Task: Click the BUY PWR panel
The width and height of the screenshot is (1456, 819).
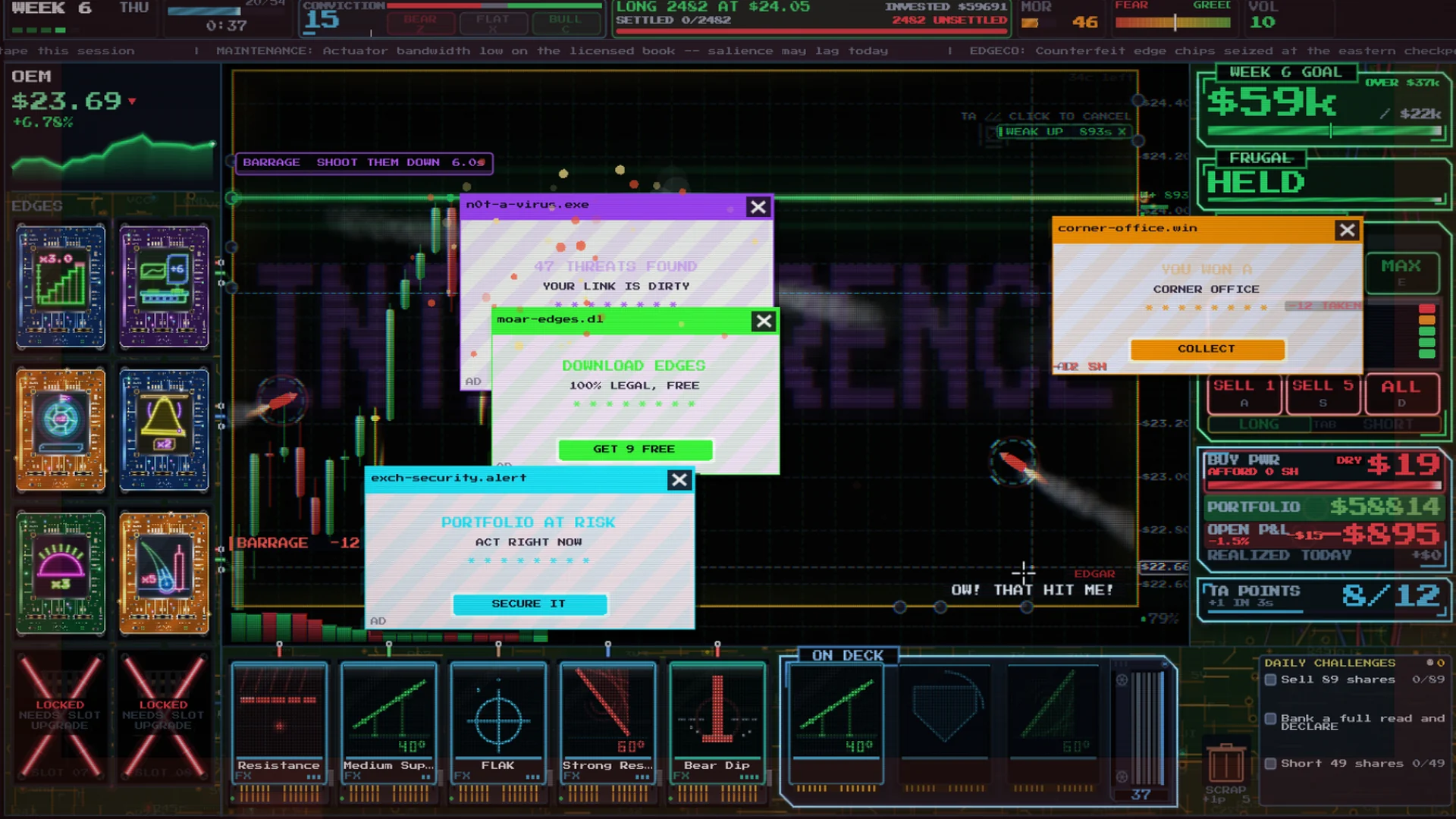Action: (1324, 469)
